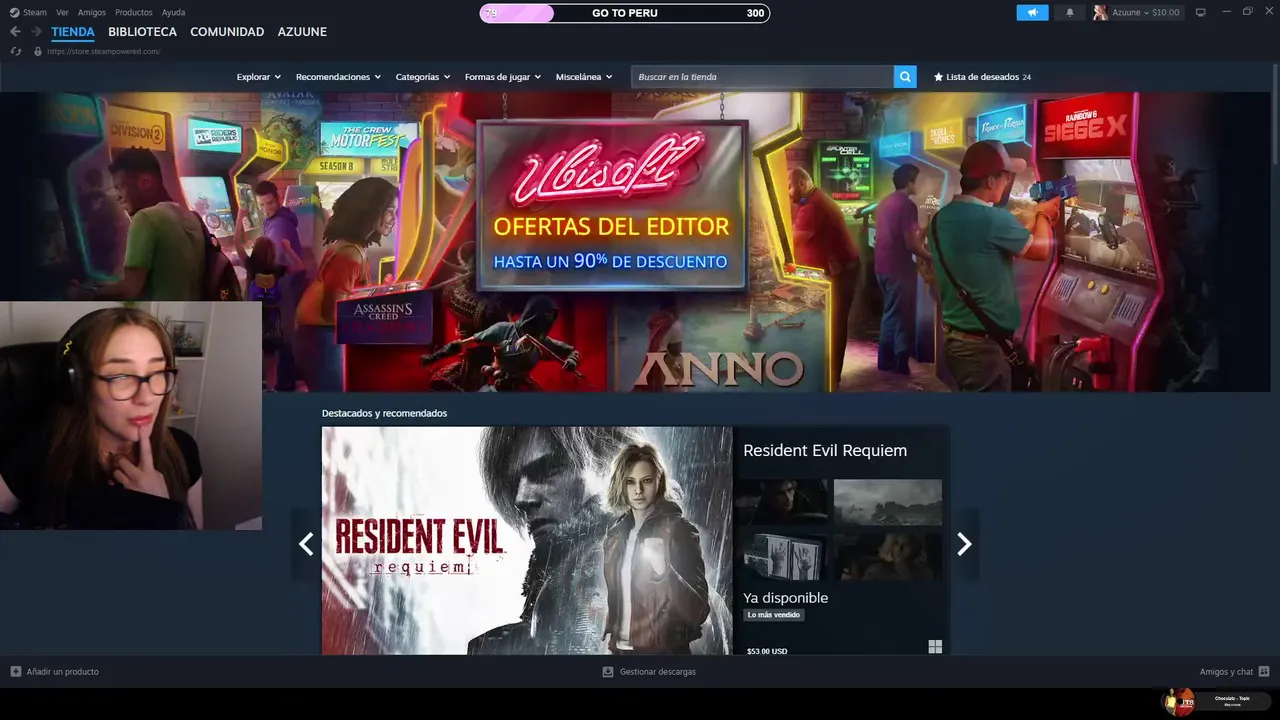Open the Ubisoft Ofertas del Editor banner
1280x720 pixels.
[x=612, y=205]
